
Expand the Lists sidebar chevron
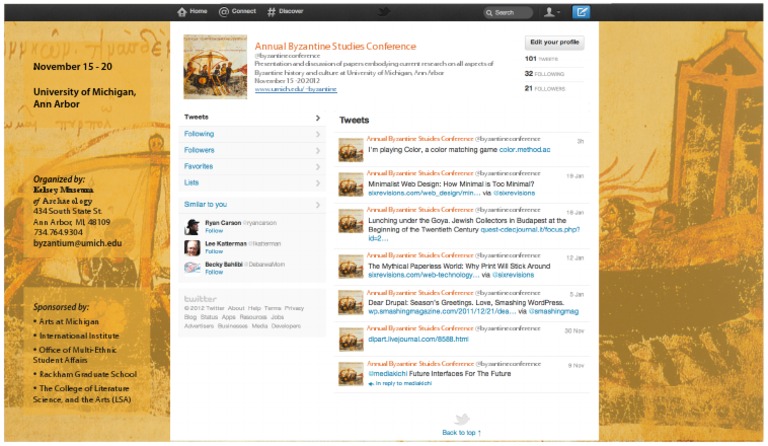318,183
